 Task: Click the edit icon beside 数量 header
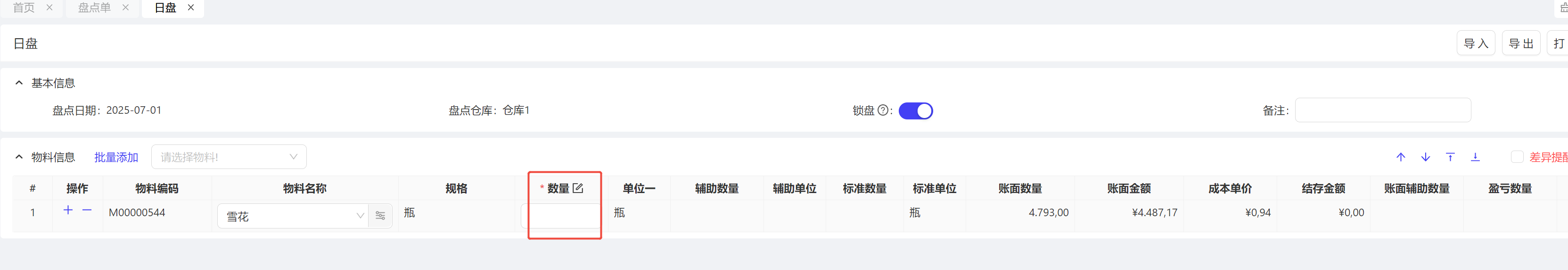(578, 188)
